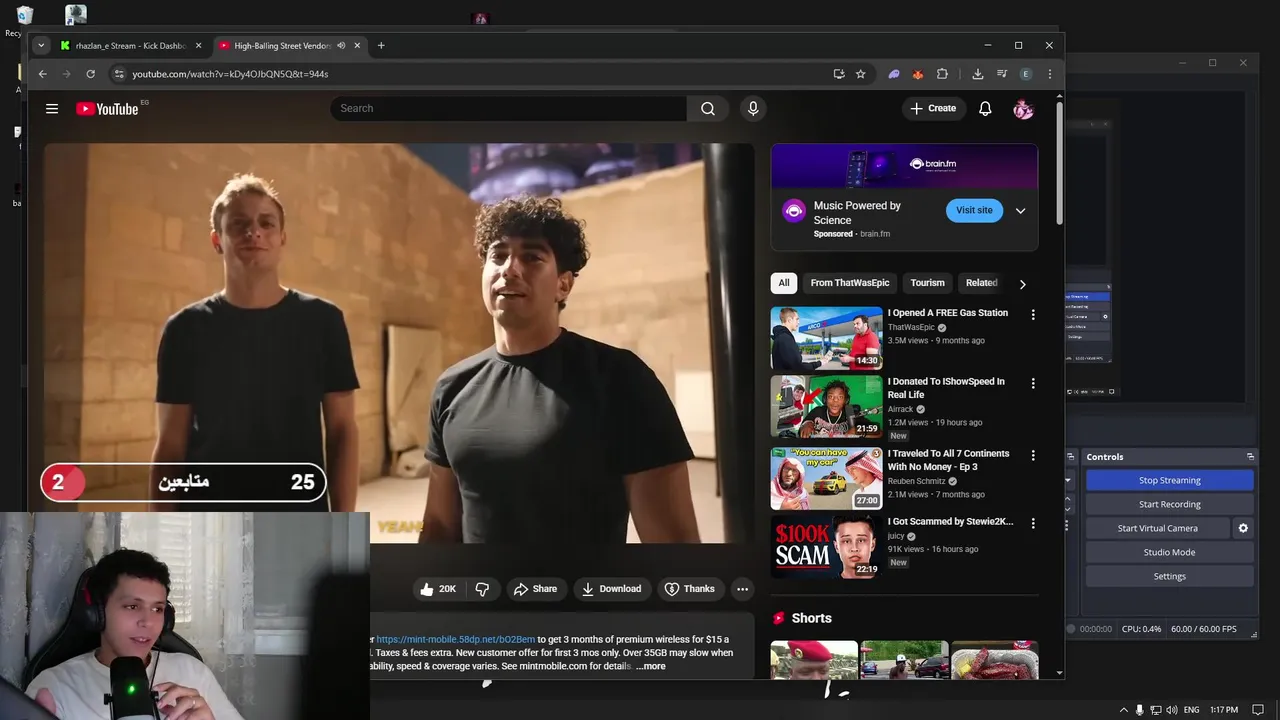This screenshot has height=720, width=1280.
Task: Expand video description with '...more'
Action: point(650,666)
